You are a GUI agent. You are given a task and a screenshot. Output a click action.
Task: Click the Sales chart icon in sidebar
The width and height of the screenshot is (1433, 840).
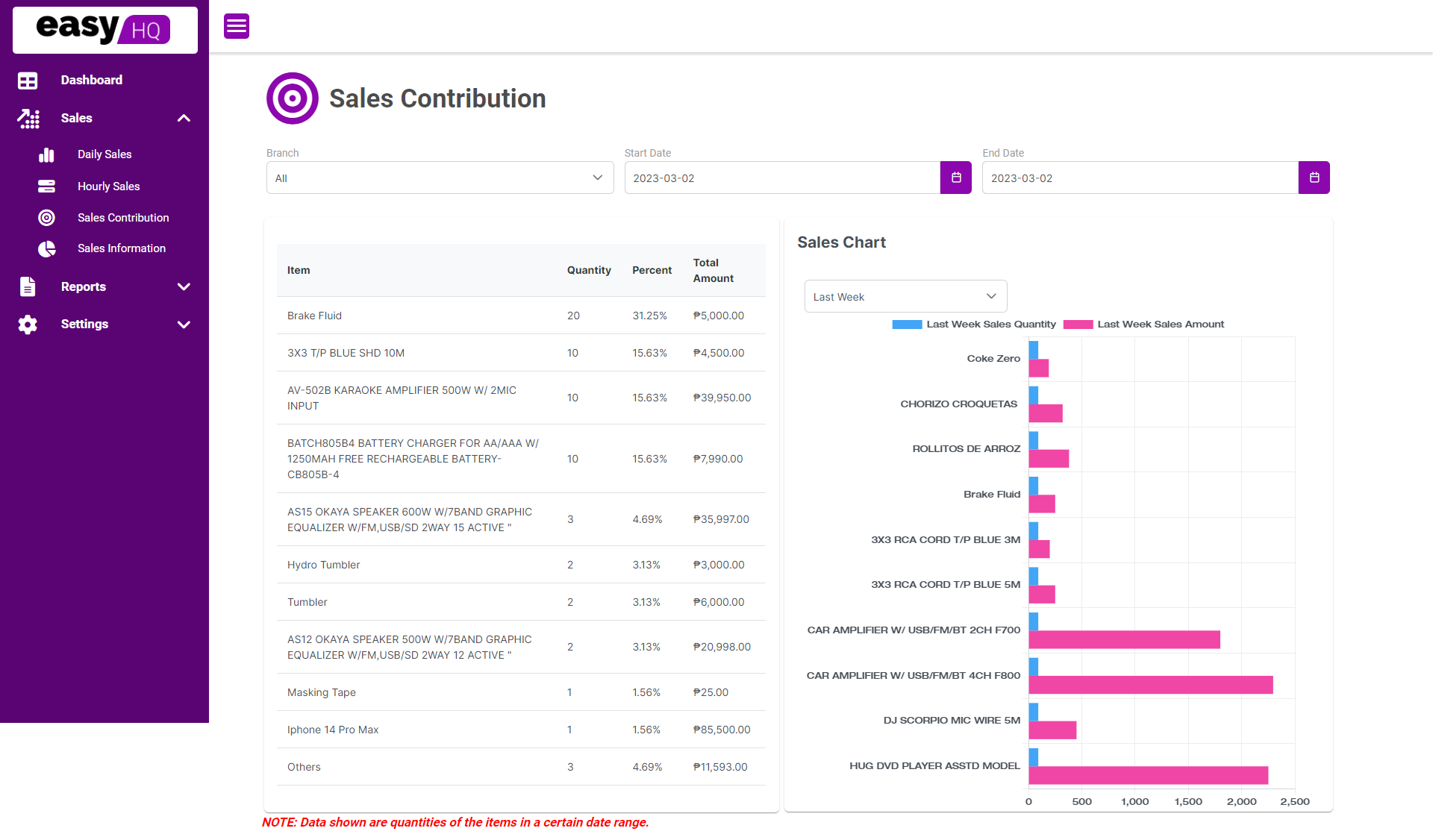28,119
